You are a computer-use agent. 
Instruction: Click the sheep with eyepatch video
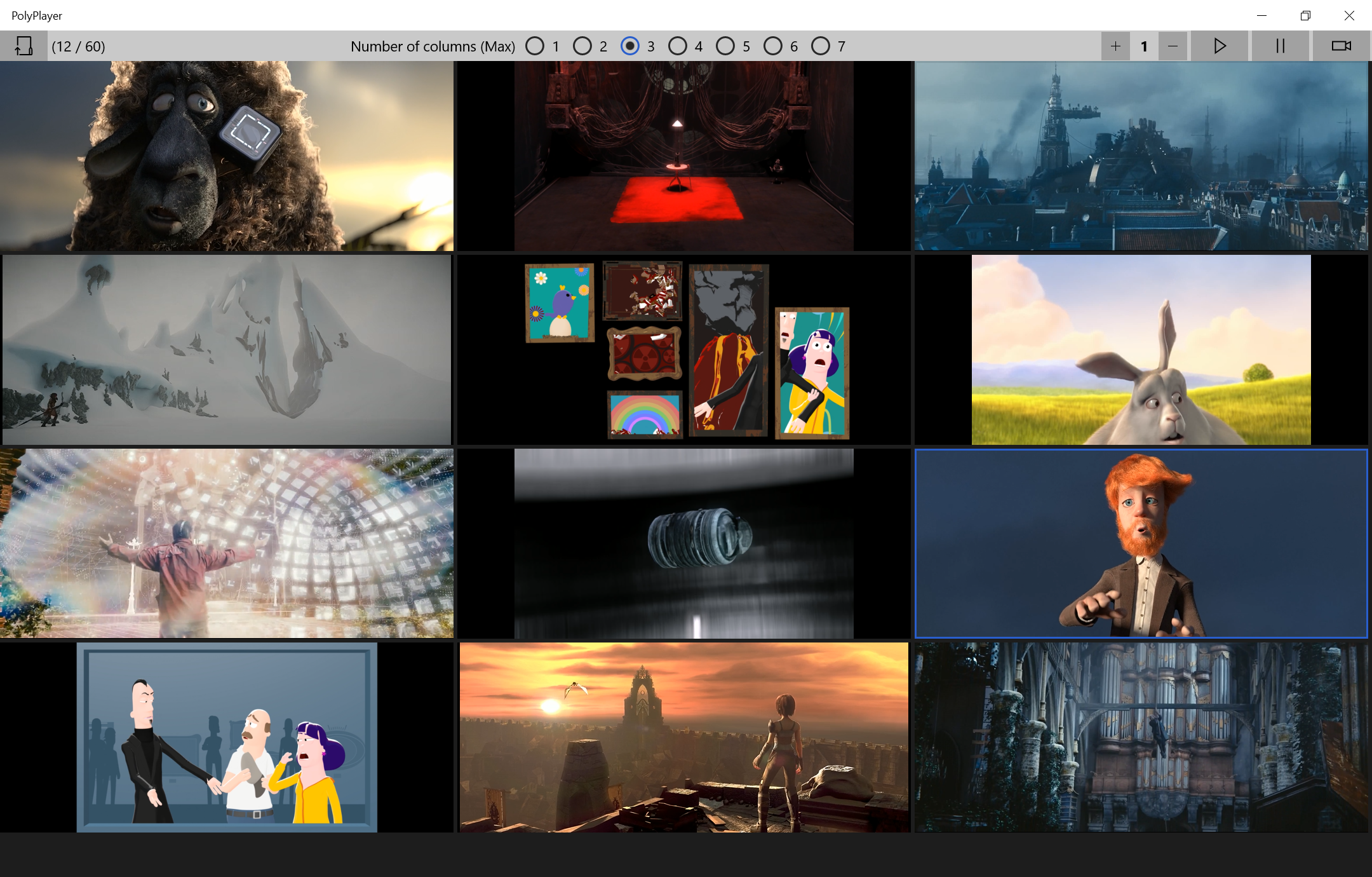coord(227,156)
